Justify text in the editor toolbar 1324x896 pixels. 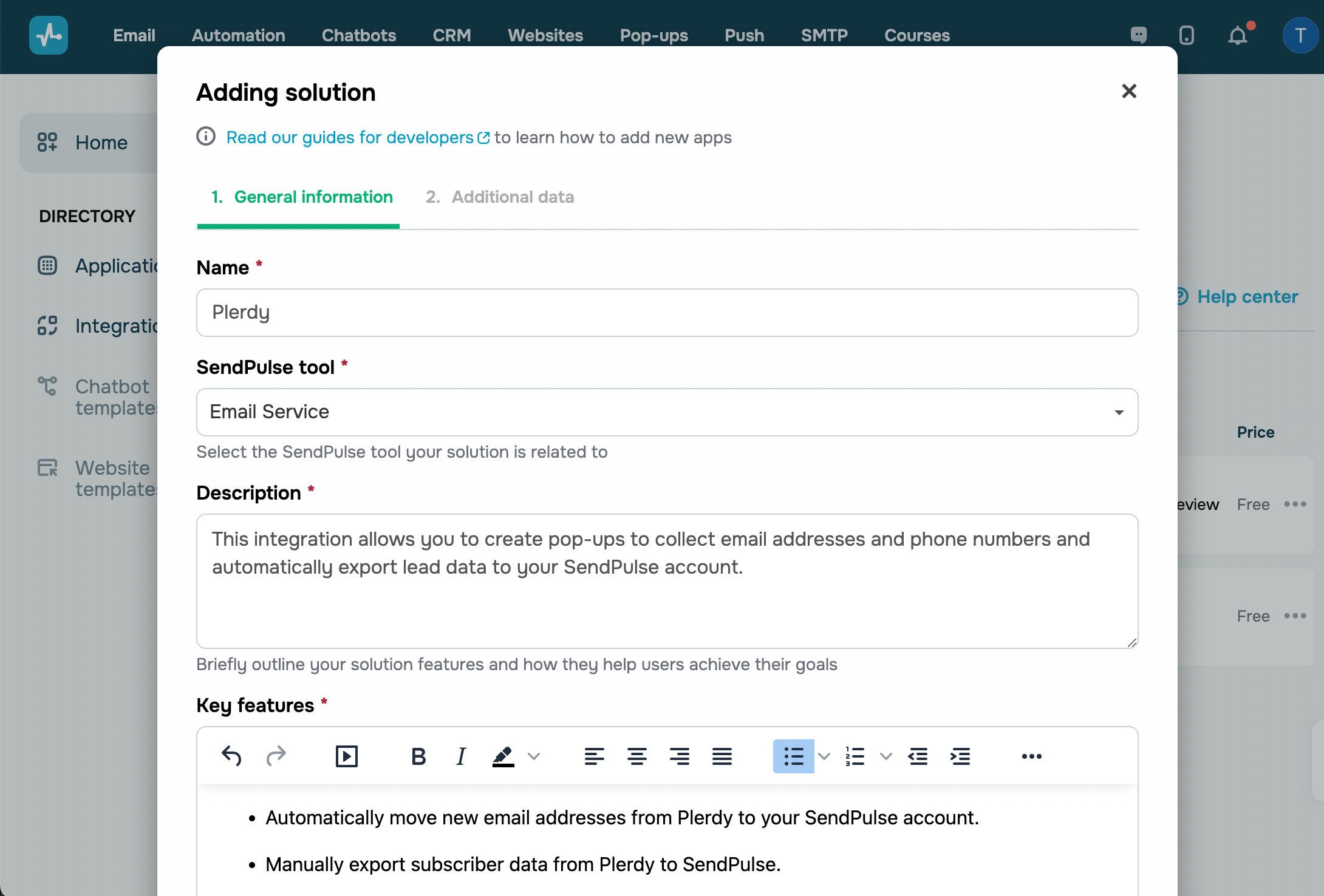click(x=722, y=756)
